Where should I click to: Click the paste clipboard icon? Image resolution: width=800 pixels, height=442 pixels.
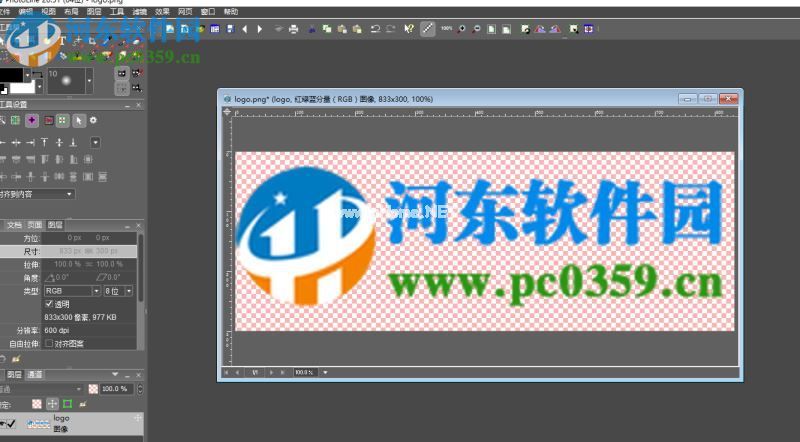(342, 29)
